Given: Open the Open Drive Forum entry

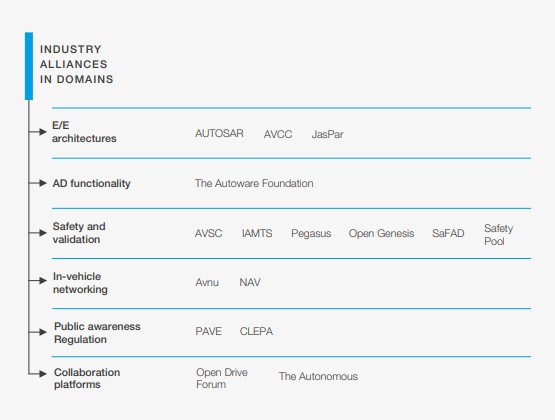Looking at the screenshot, I should point(222,378).
